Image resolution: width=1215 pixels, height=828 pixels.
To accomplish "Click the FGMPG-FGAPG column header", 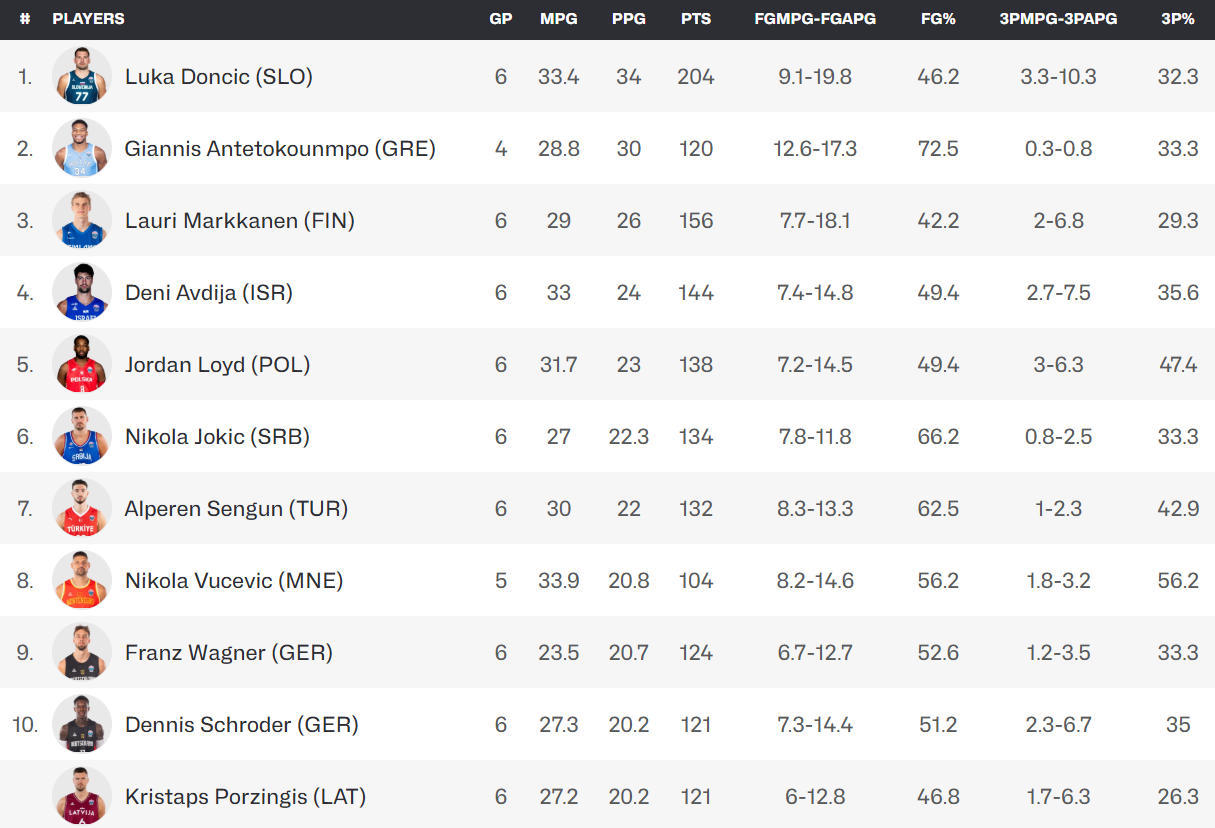I will pyautogui.click(x=815, y=19).
